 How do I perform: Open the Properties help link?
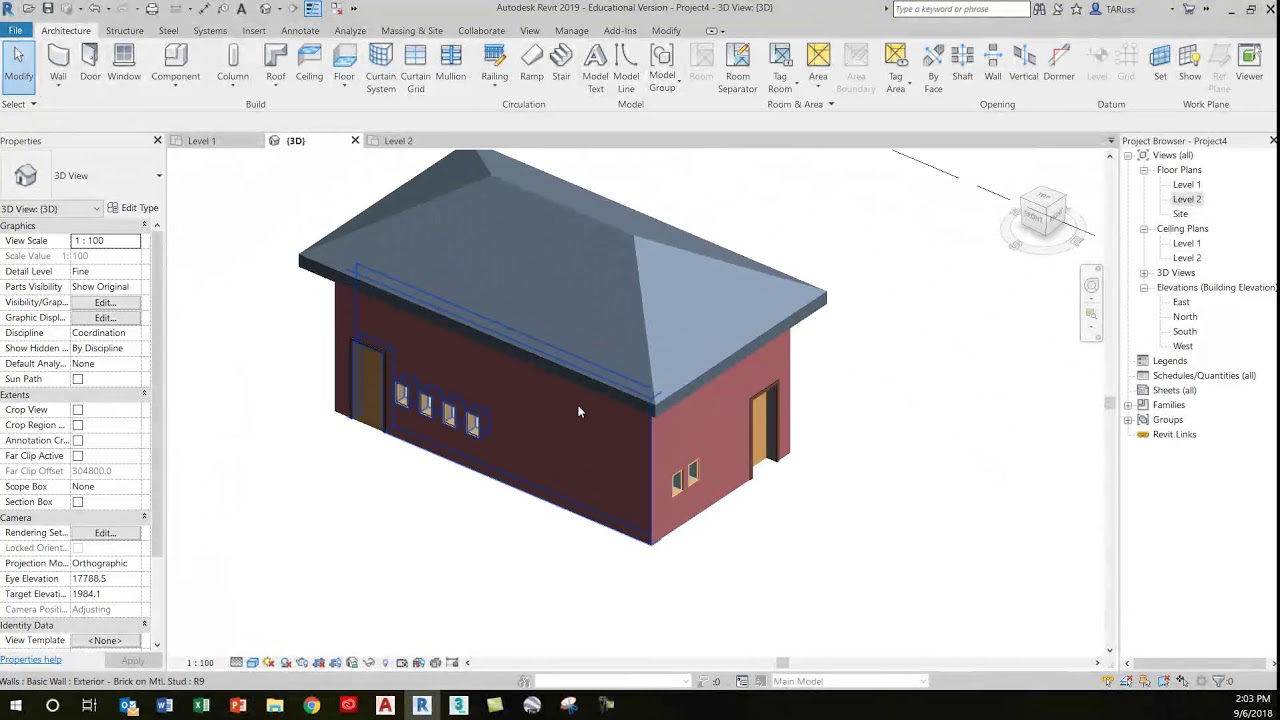click(x=31, y=660)
